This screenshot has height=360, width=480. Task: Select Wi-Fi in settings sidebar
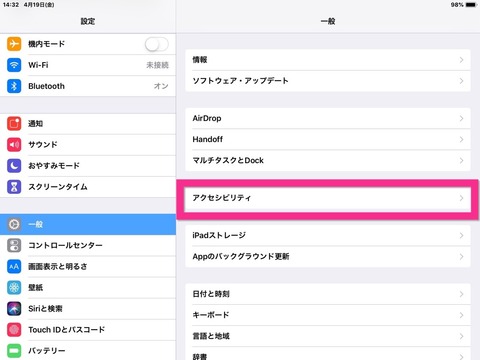click(x=88, y=65)
